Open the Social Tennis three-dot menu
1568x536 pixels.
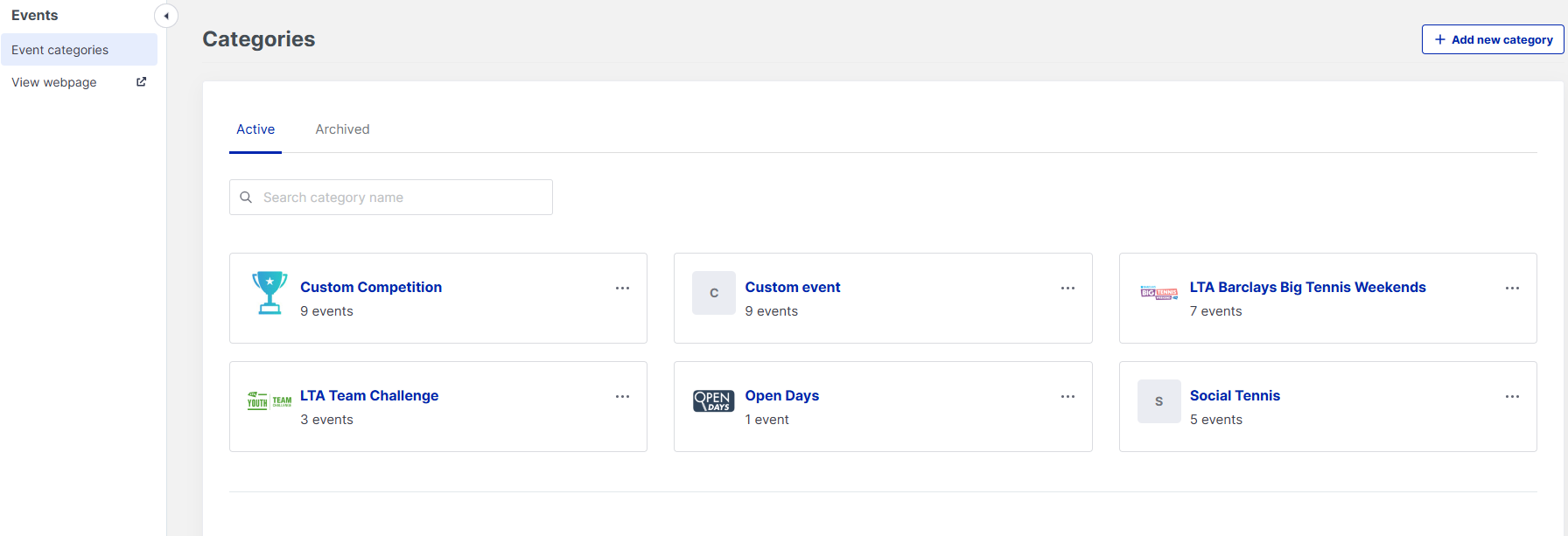[x=1512, y=397]
